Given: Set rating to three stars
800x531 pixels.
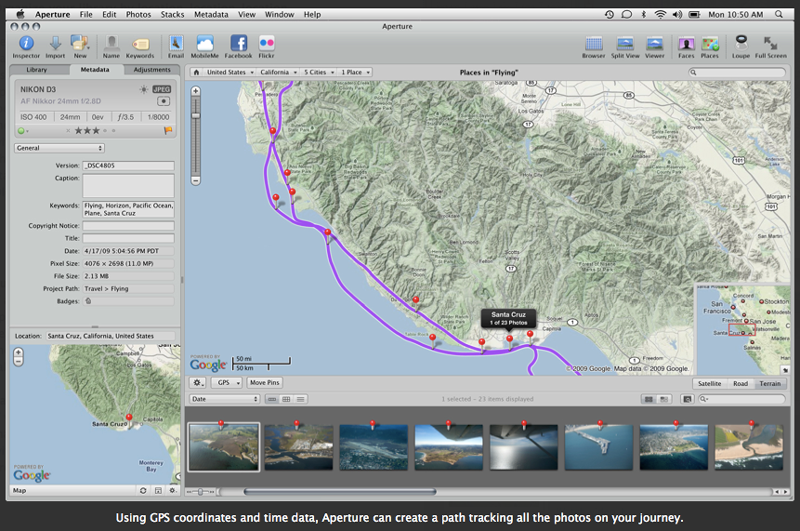Looking at the screenshot, I should [95, 131].
